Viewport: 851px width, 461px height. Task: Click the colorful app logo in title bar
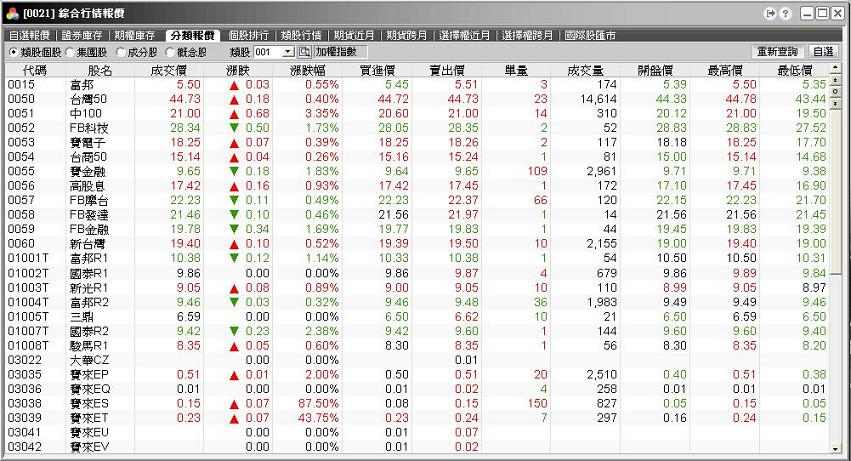(11, 14)
